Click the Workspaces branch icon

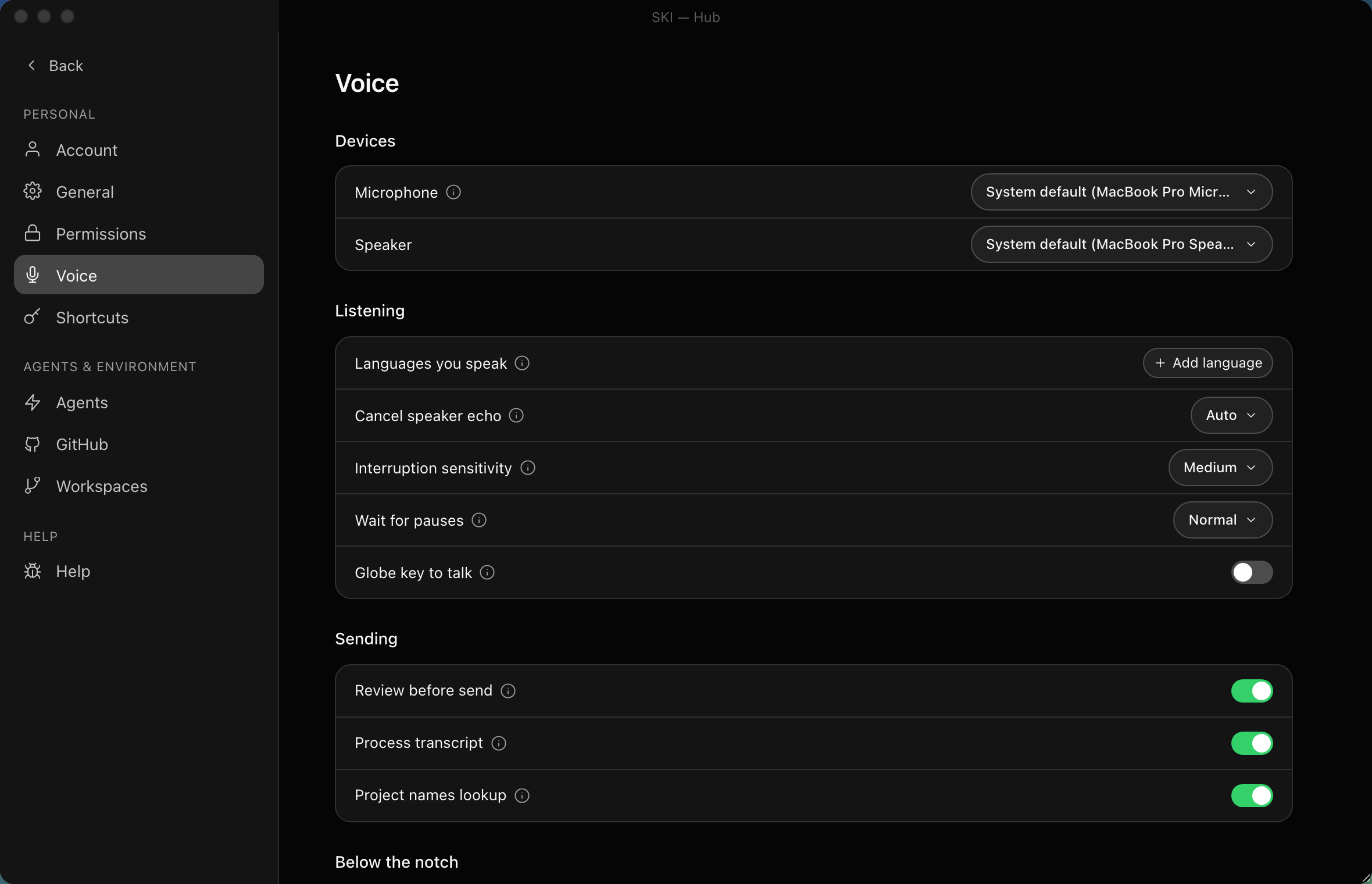click(33, 486)
